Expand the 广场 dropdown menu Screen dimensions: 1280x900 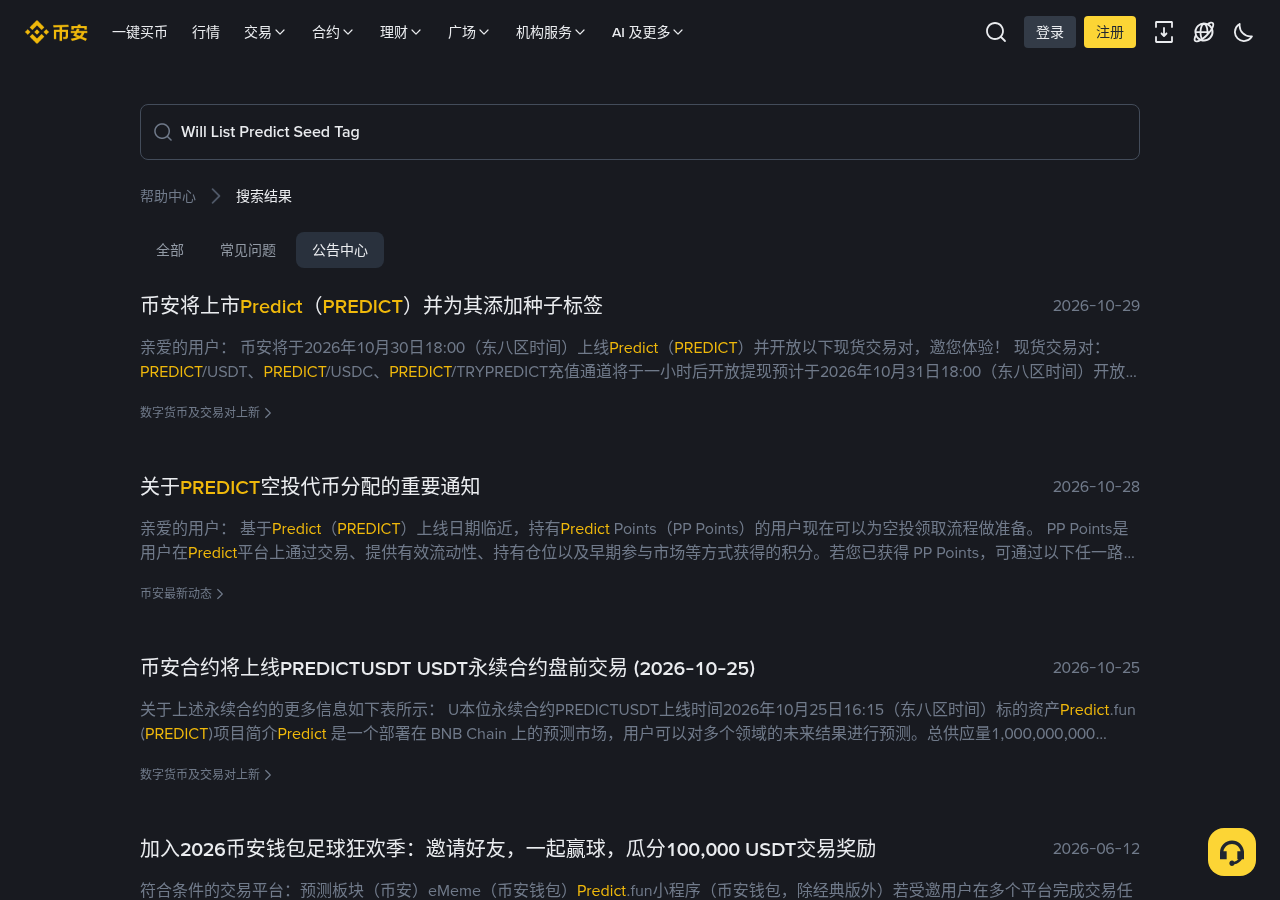tap(469, 32)
